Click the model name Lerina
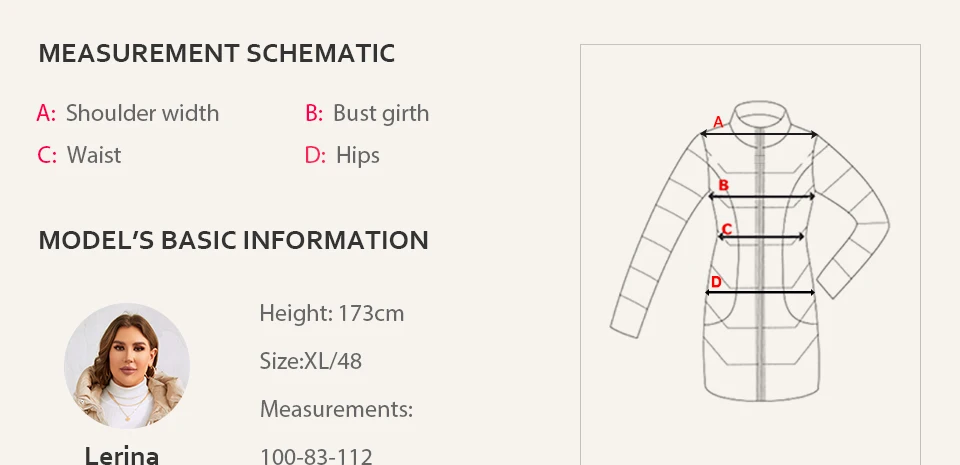 (122, 456)
